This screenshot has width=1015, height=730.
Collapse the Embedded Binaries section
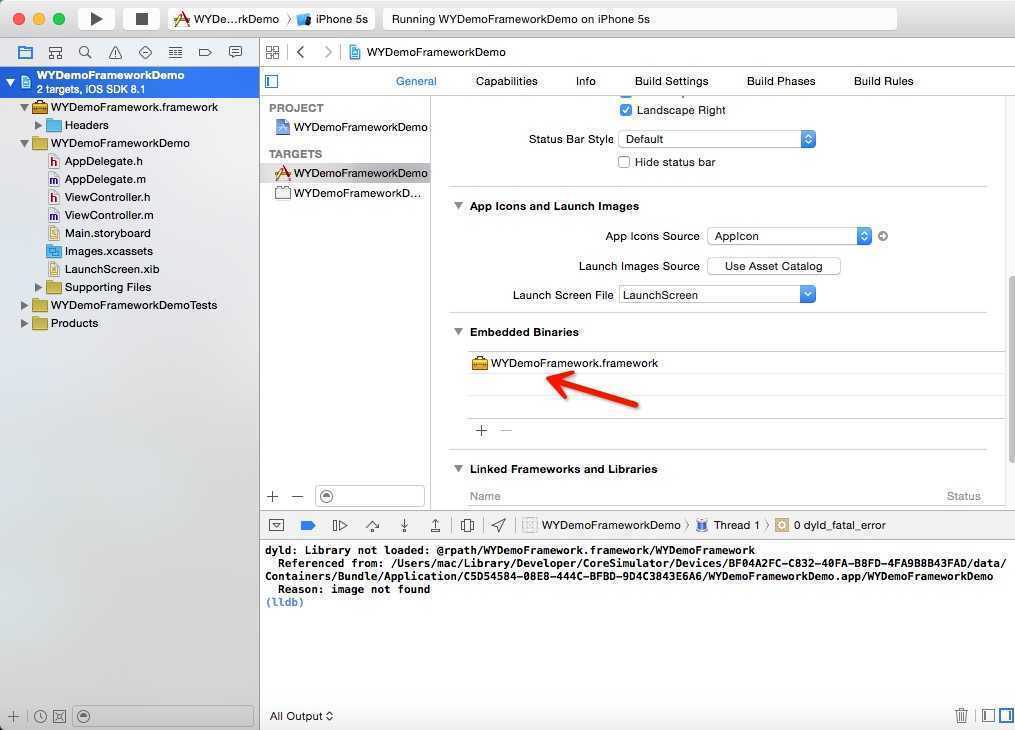[458, 331]
